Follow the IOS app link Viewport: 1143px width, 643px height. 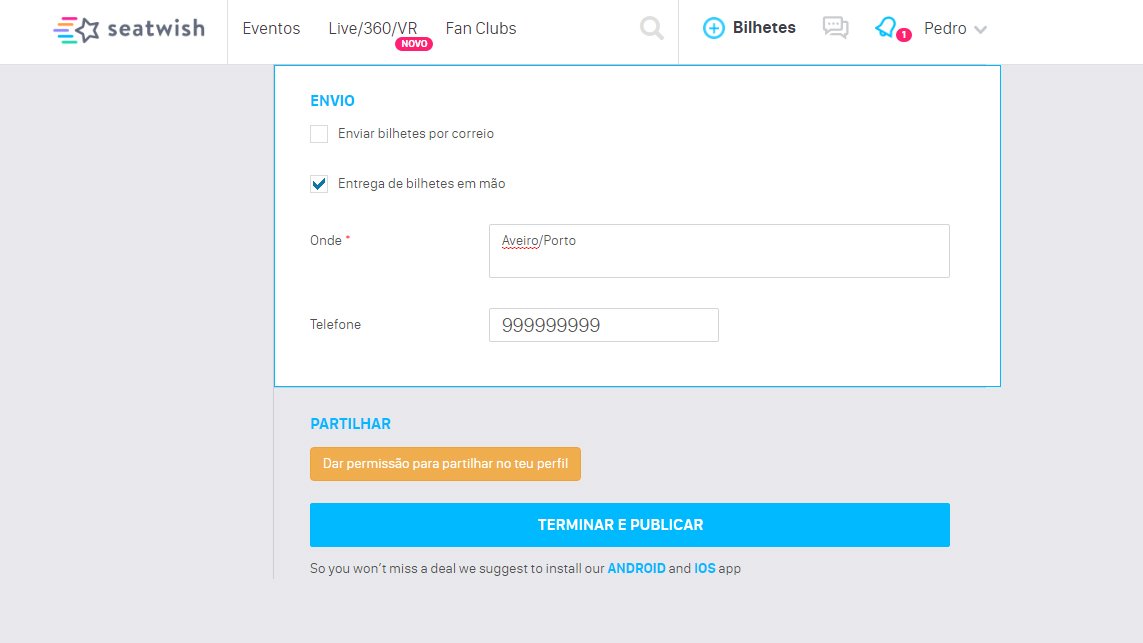[705, 568]
